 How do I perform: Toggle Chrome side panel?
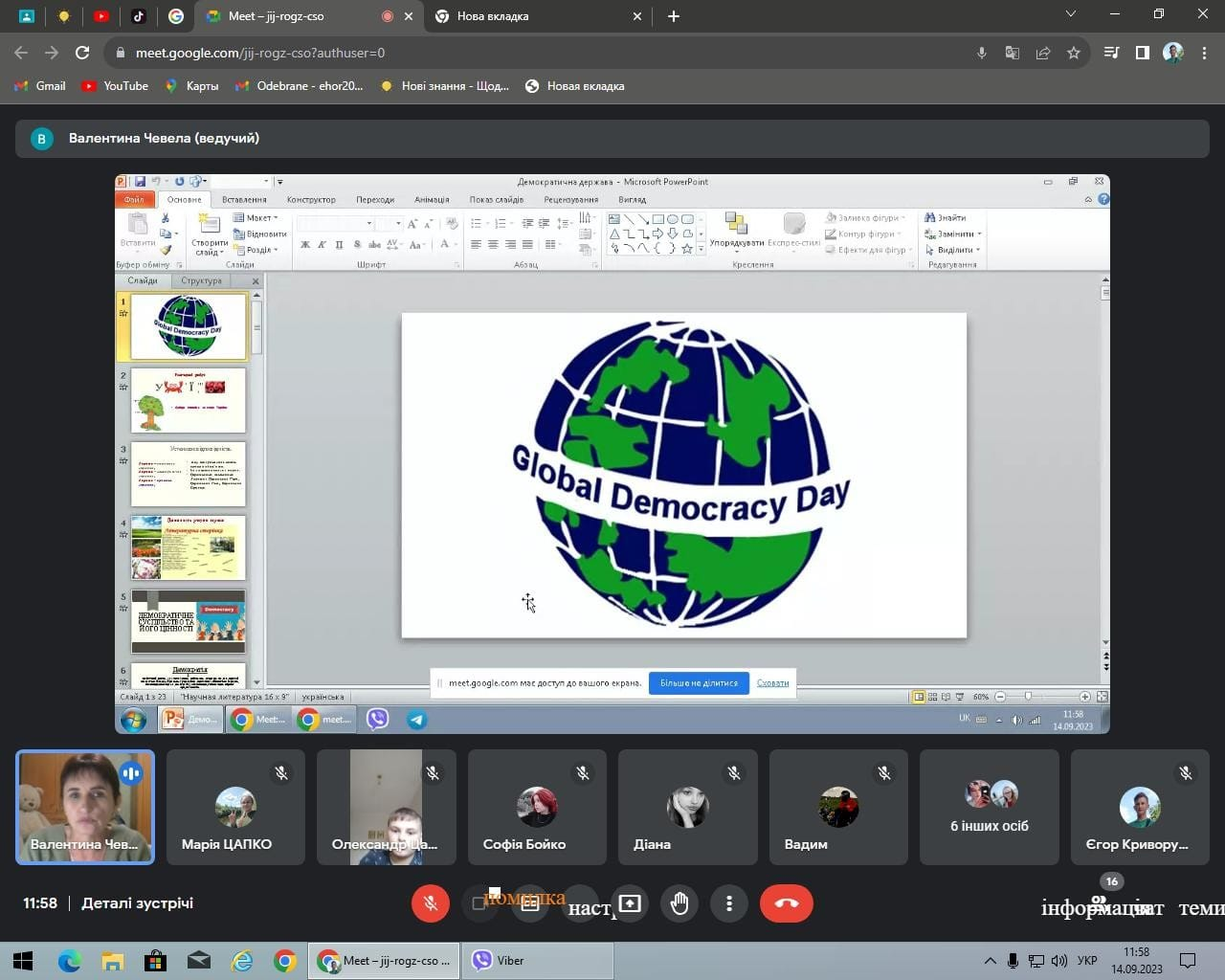[1142, 53]
